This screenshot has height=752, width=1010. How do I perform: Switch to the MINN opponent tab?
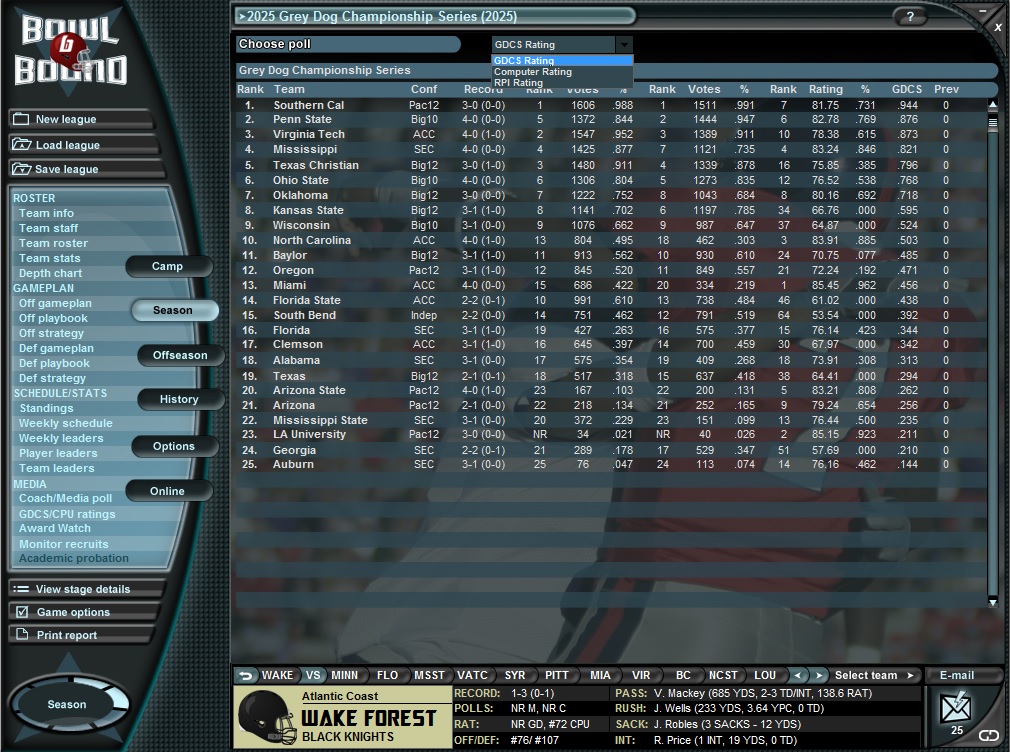[345, 675]
